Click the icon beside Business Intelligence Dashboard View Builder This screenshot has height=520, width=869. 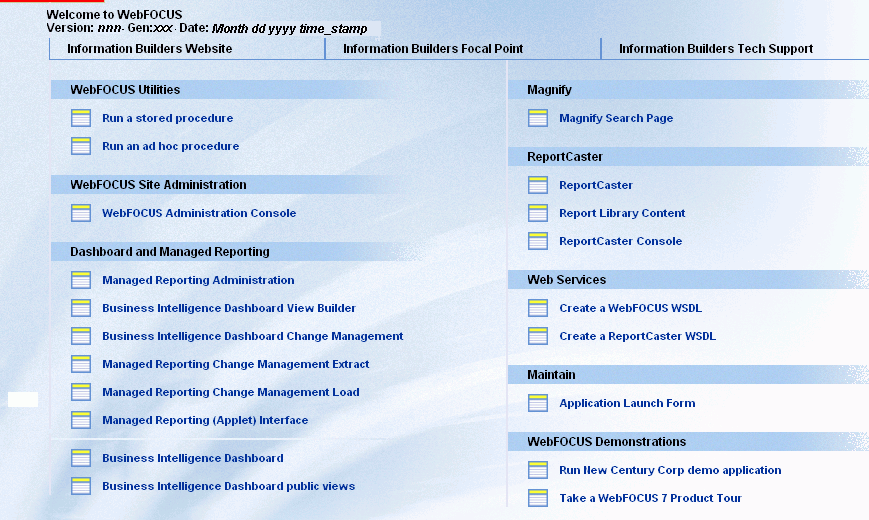(x=81, y=308)
